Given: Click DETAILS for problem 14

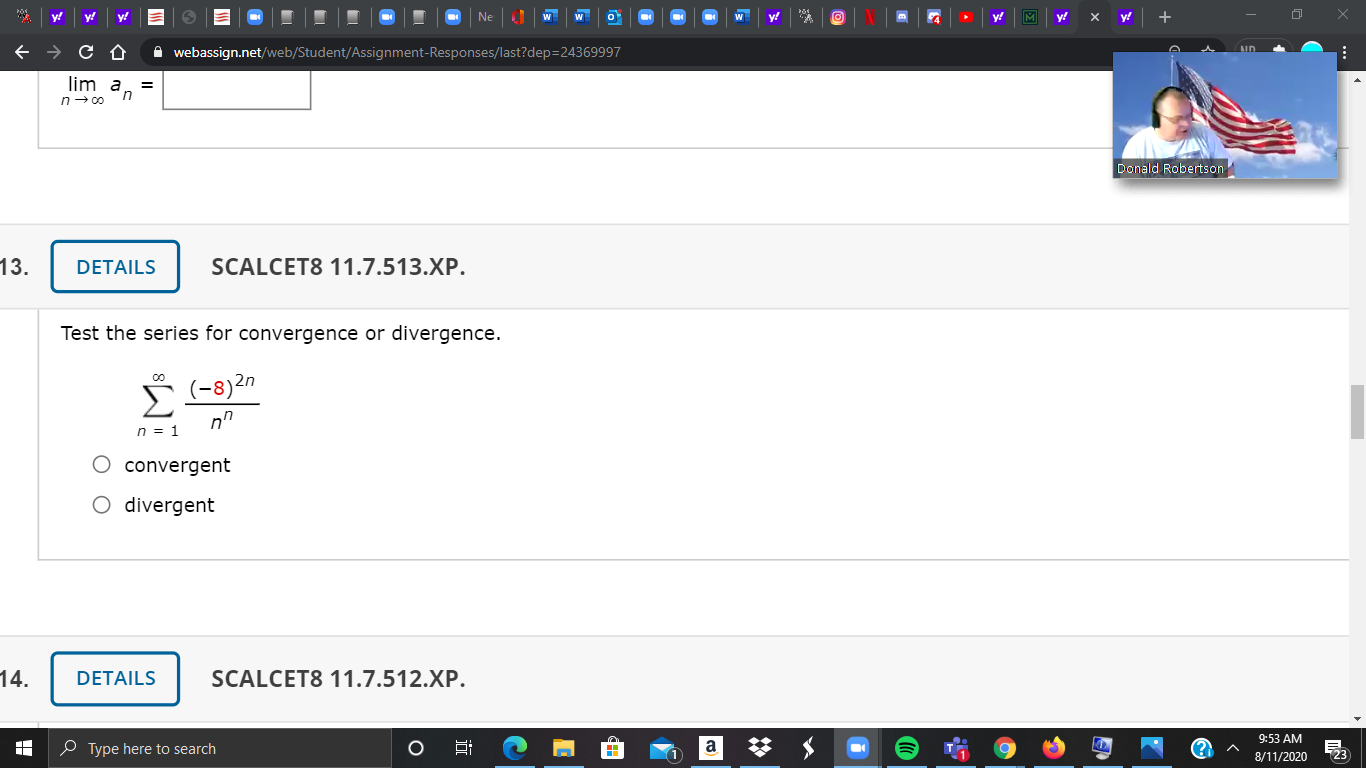Looking at the screenshot, I should pyautogui.click(x=114, y=678).
